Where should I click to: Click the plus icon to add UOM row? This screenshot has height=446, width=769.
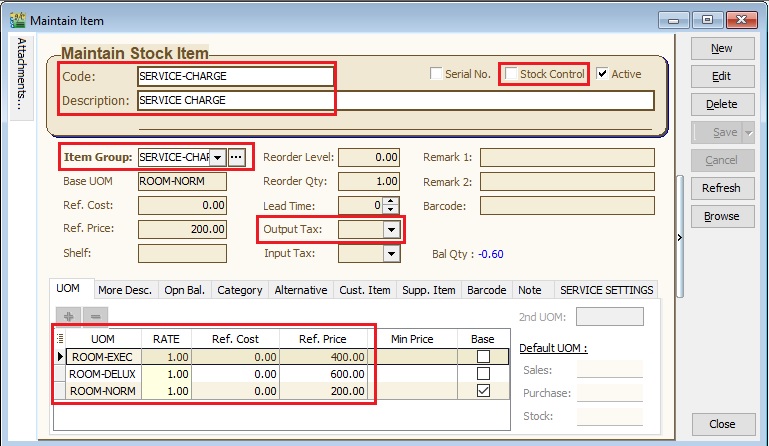click(x=69, y=315)
